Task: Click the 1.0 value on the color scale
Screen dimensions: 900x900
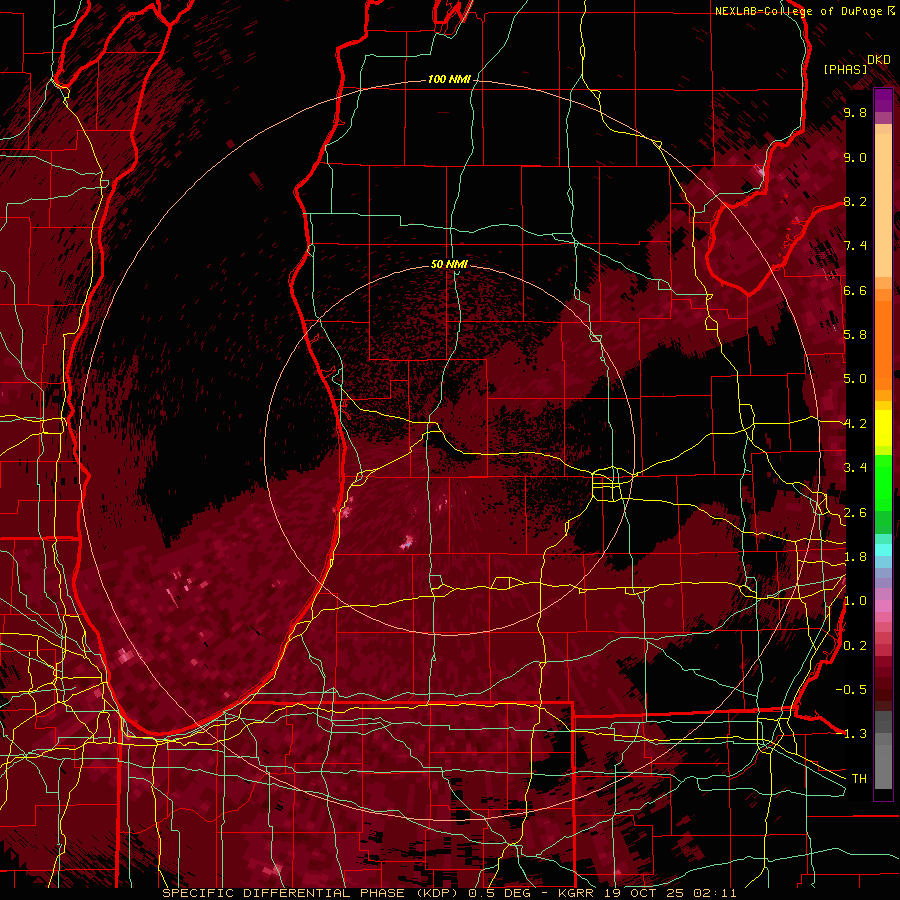Action: (x=855, y=601)
